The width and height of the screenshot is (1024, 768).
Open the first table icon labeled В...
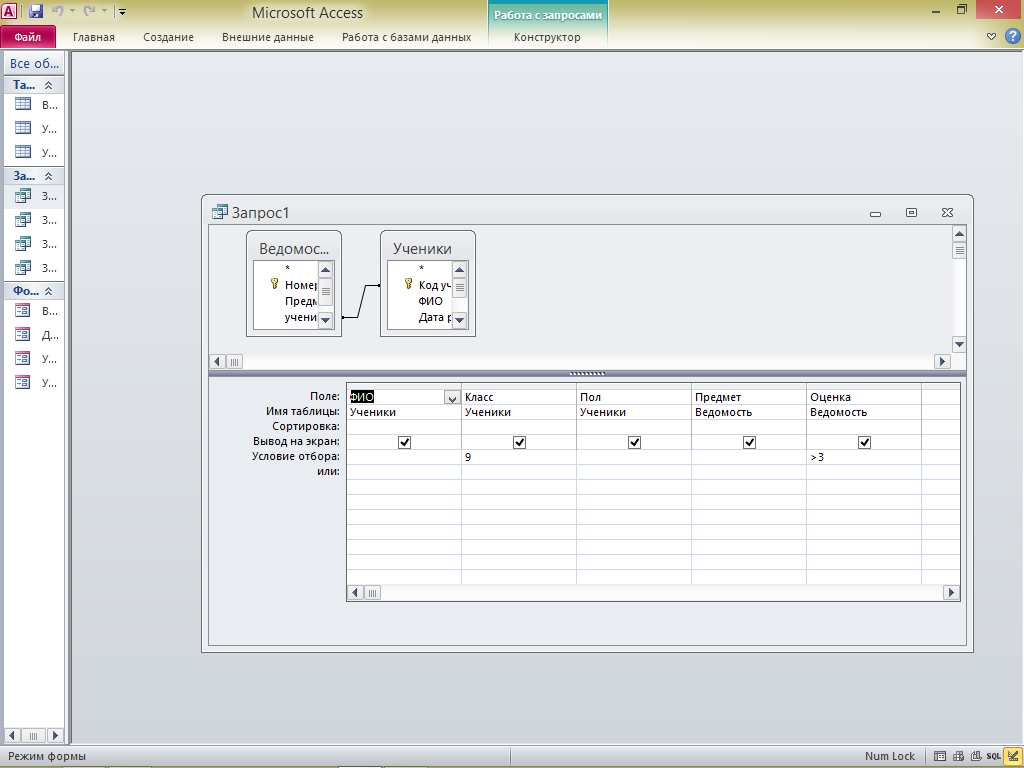[x=23, y=104]
